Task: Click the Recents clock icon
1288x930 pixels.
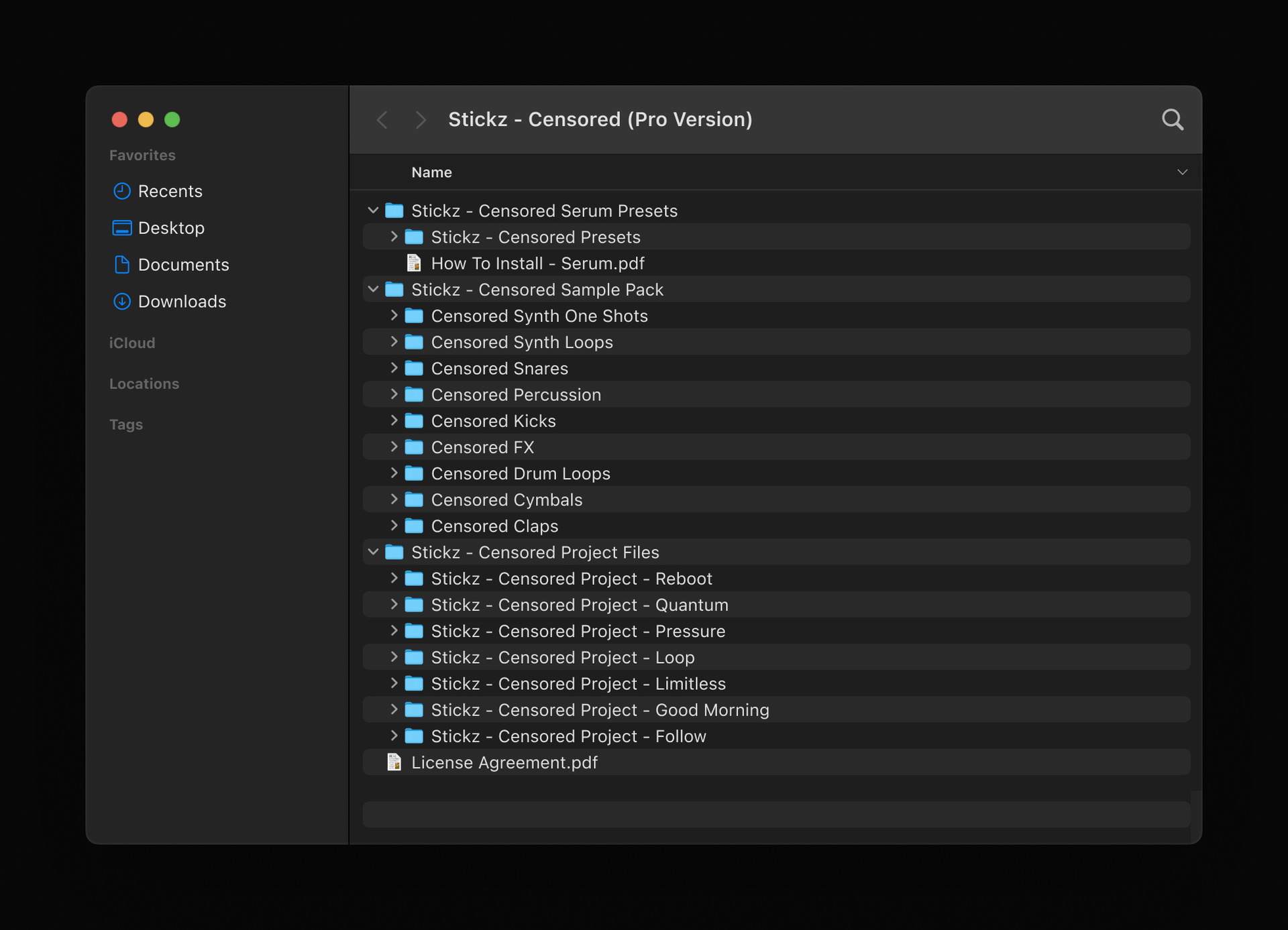Action: tap(121, 191)
